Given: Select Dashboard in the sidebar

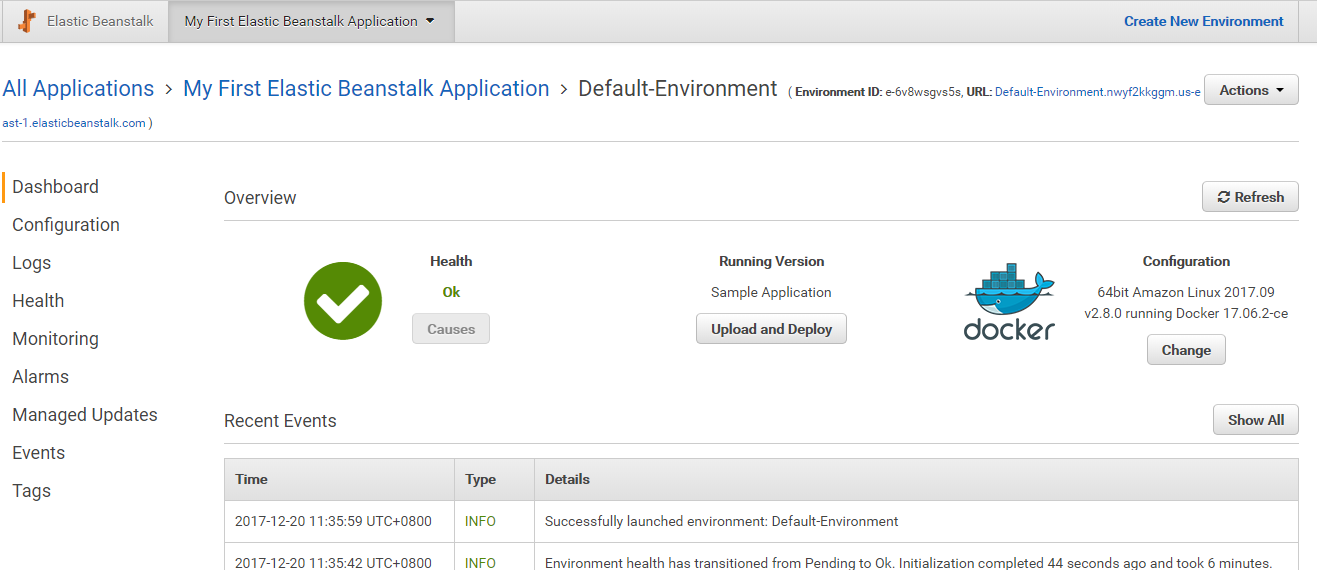Looking at the screenshot, I should [55, 187].
